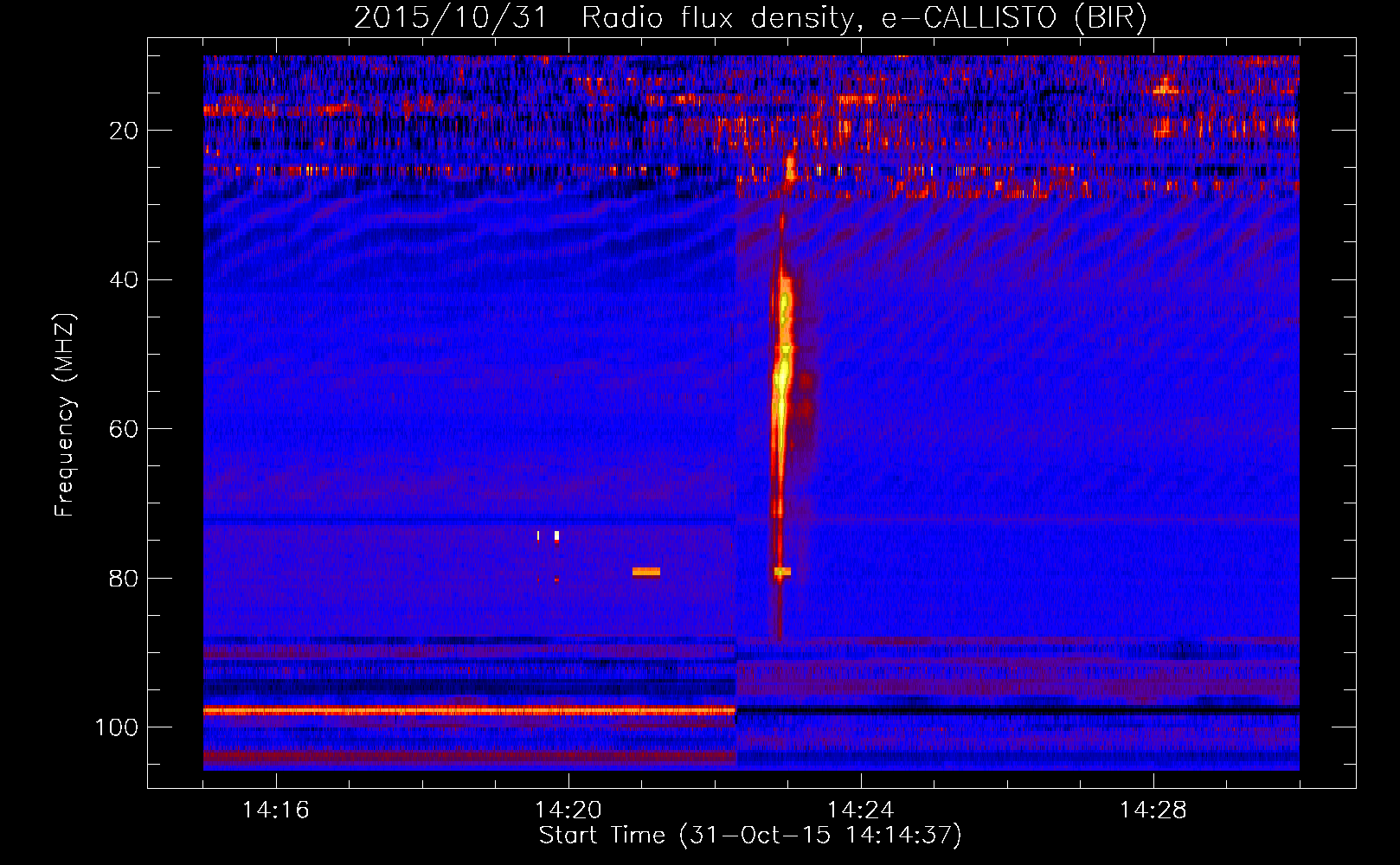Click the 14:16 time tick label
1400x865 pixels.
point(276,810)
